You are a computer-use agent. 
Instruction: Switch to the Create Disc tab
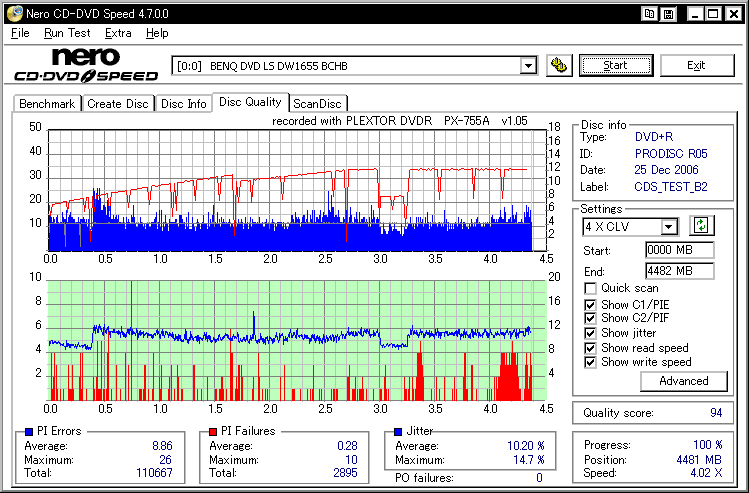click(x=118, y=104)
